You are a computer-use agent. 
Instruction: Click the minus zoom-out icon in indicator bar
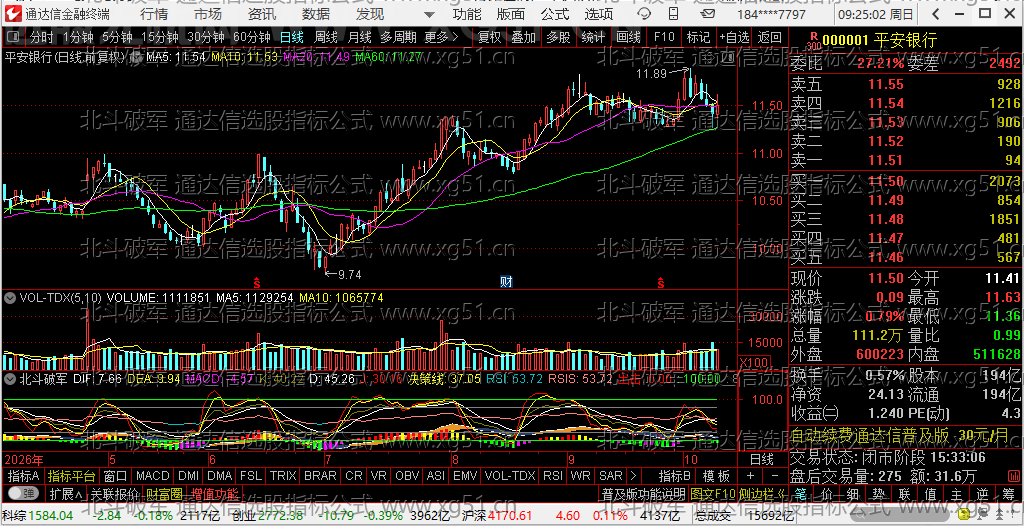[775, 475]
